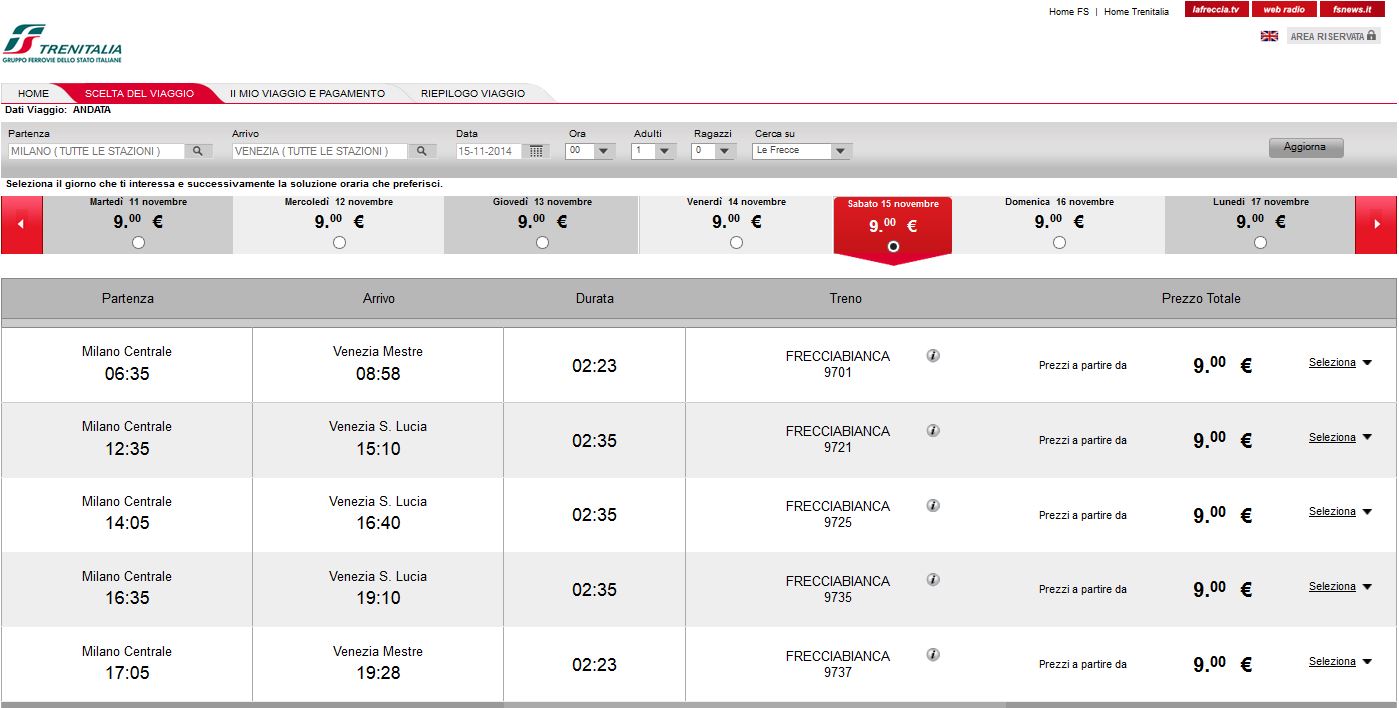Expand Seleziona for the 14:05 train
This screenshot has height=708, width=1399.
(x=1340, y=512)
